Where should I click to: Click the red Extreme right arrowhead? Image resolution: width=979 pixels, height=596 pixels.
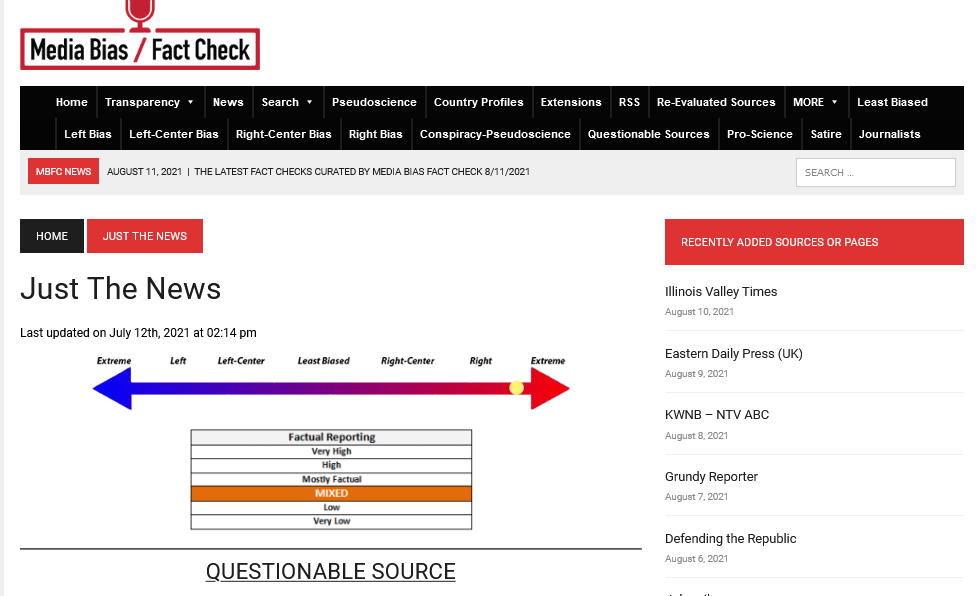coord(549,388)
